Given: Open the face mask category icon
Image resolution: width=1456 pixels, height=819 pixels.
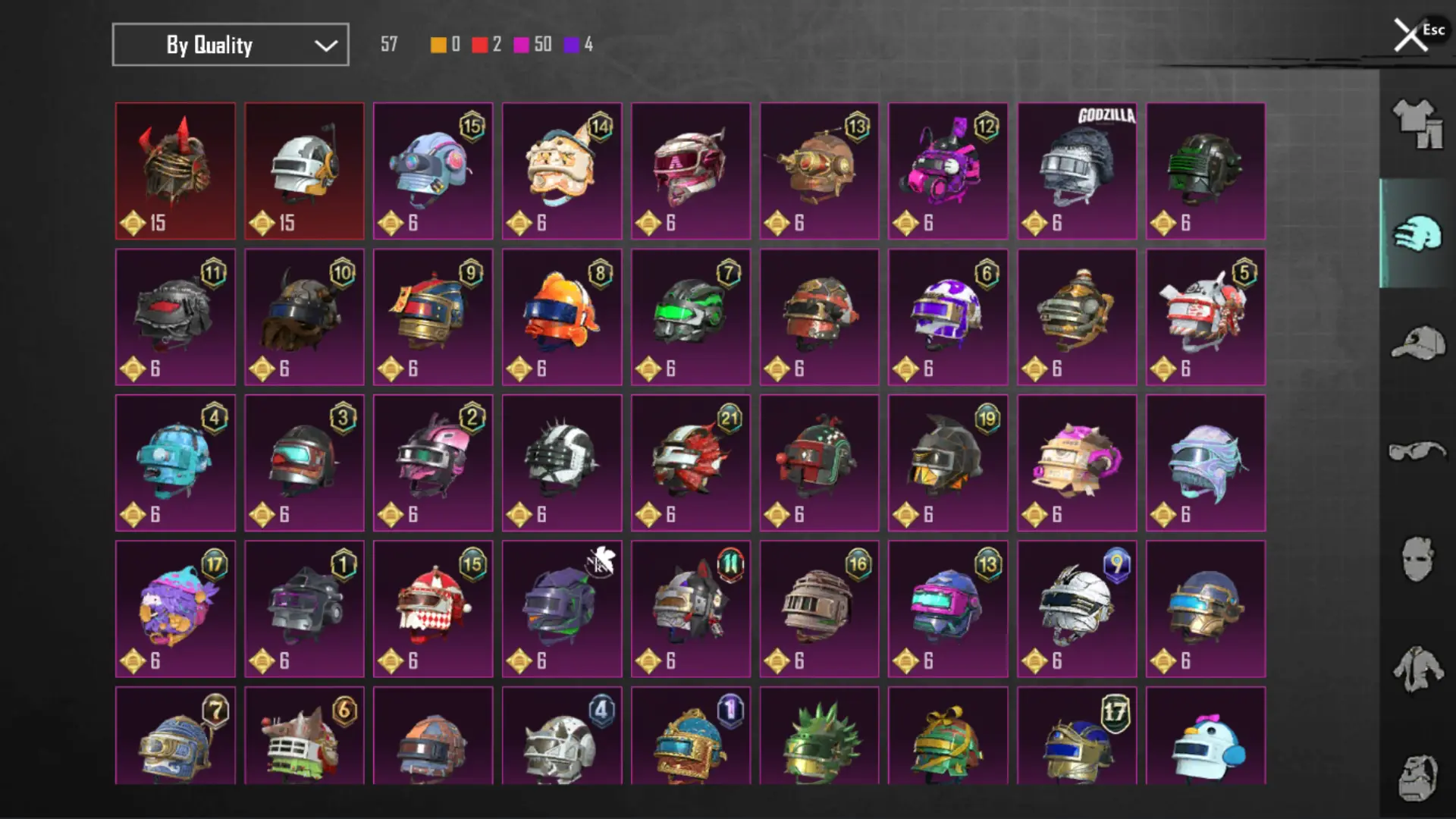Looking at the screenshot, I should (x=1417, y=560).
